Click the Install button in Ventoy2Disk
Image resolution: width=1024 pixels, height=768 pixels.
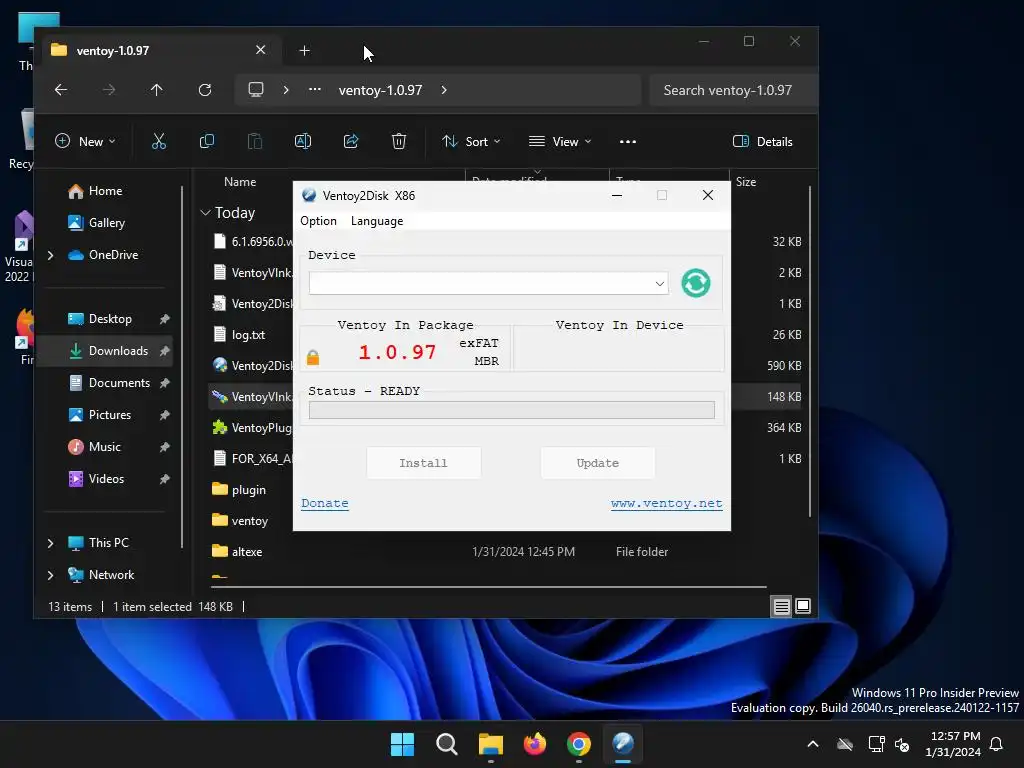(x=423, y=463)
